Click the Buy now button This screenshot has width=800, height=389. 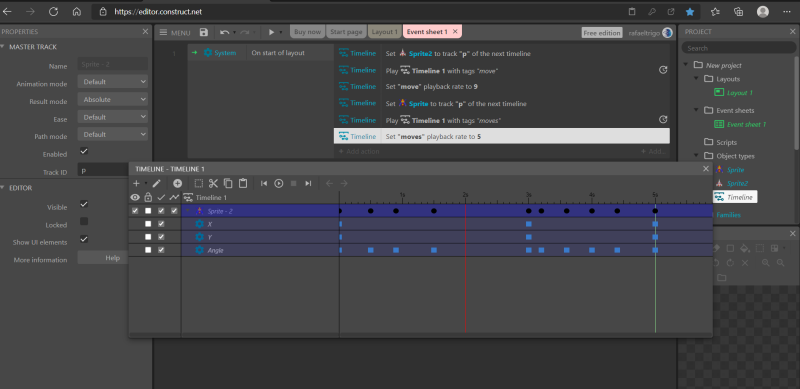[308, 32]
